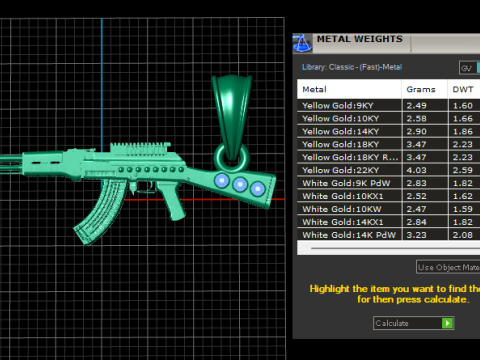The height and width of the screenshot is (360, 480).
Task: Click the Library: Classic-(Fast)-Metal label
Action: click(352, 67)
